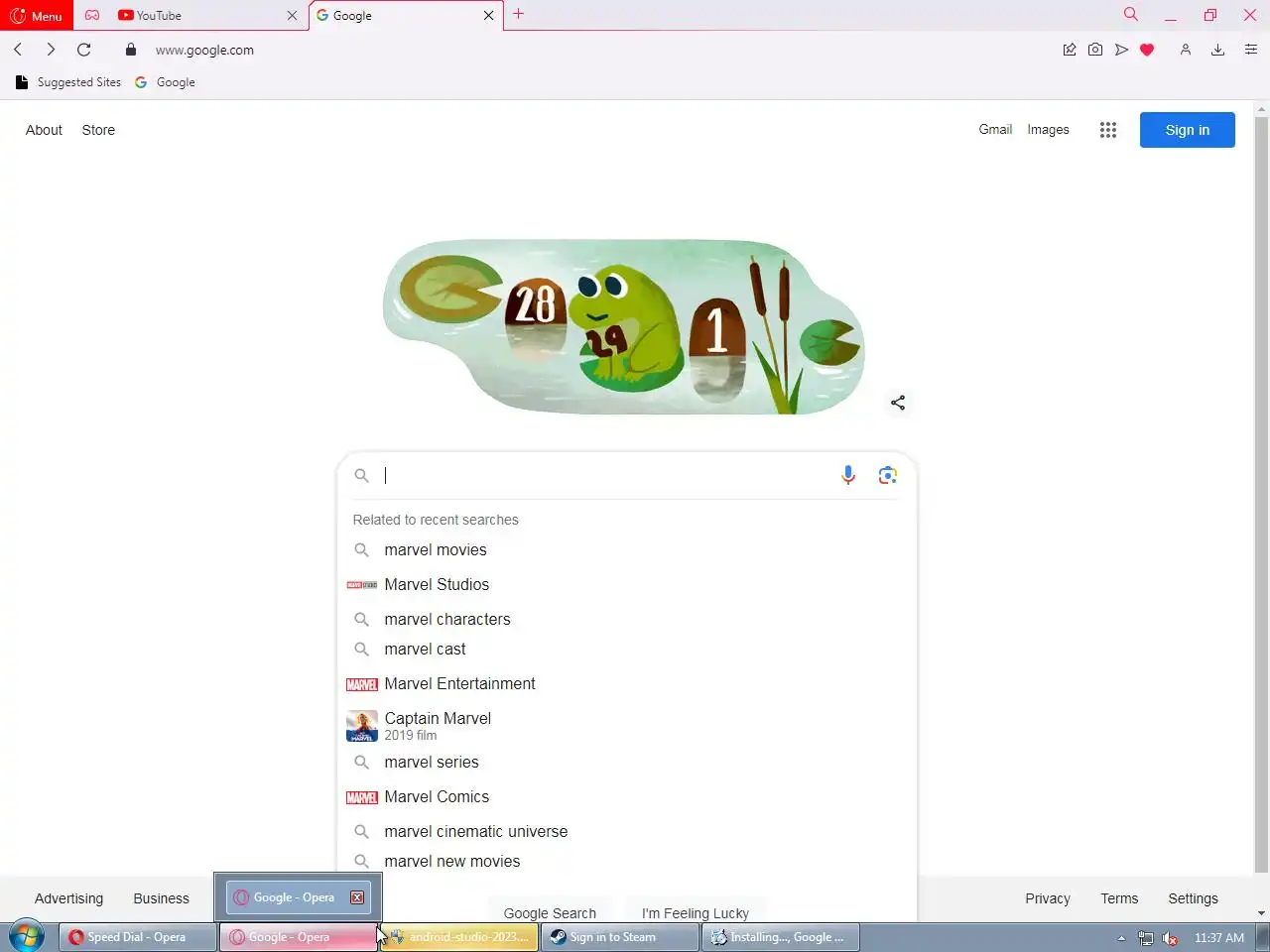Viewport: 1270px width, 952px height.
Task: Click the muted volume tray icon
Action: pos(1171,938)
